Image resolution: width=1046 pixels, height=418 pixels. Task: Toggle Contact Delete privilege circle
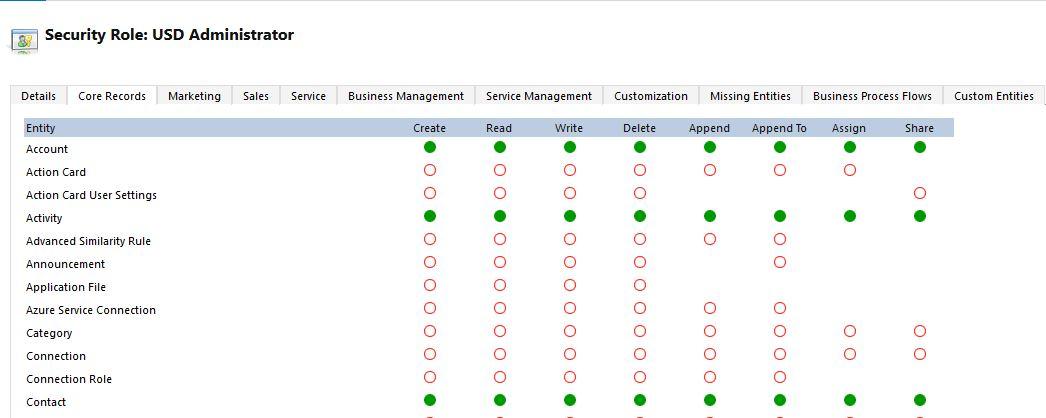[x=640, y=400]
